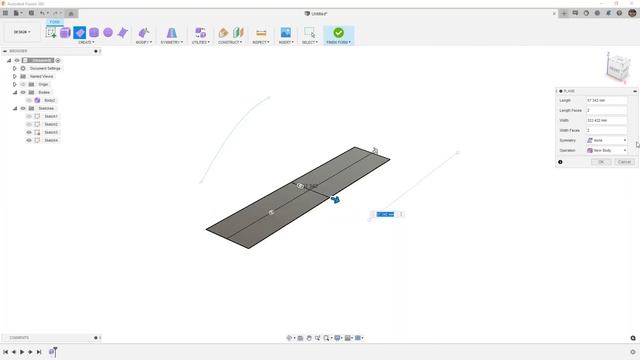Play the timeline
Screen dimensions: 640x360
pyautogui.click(x=22, y=352)
